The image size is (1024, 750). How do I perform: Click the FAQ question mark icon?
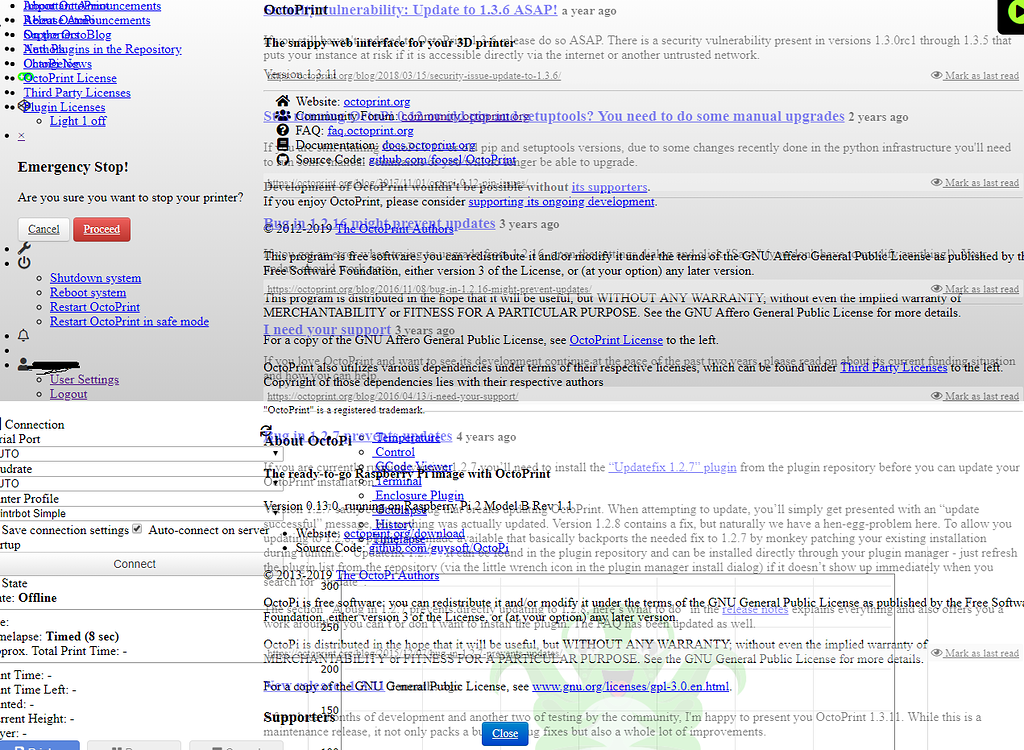click(283, 130)
